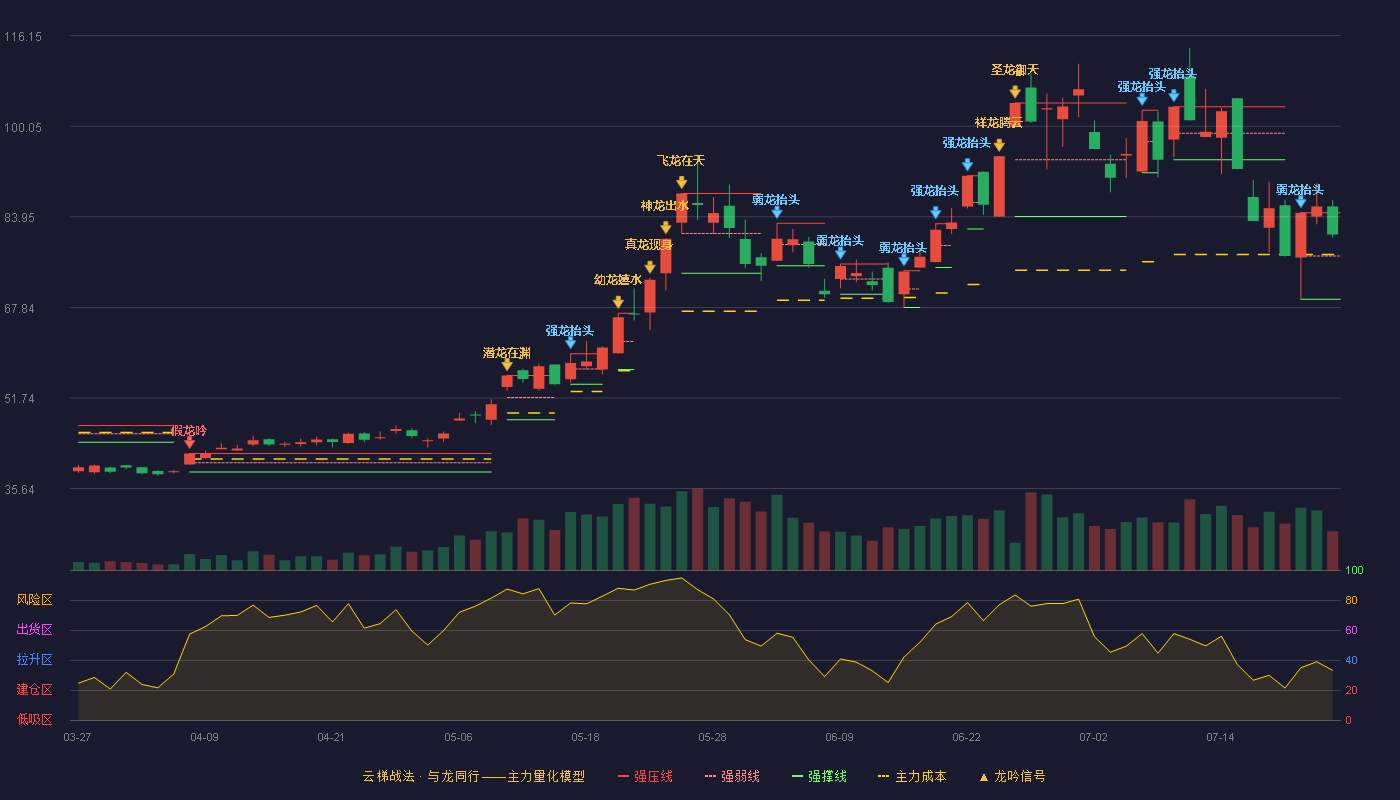Click the red 20 indicator scale value
This screenshot has width=1400, height=800.
(1350, 691)
